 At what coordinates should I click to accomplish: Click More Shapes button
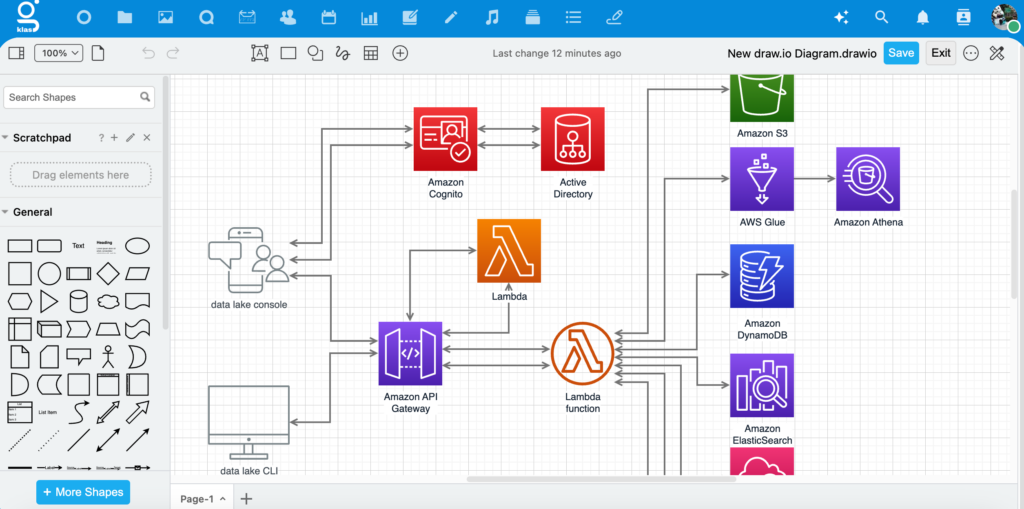[x=84, y=493]
